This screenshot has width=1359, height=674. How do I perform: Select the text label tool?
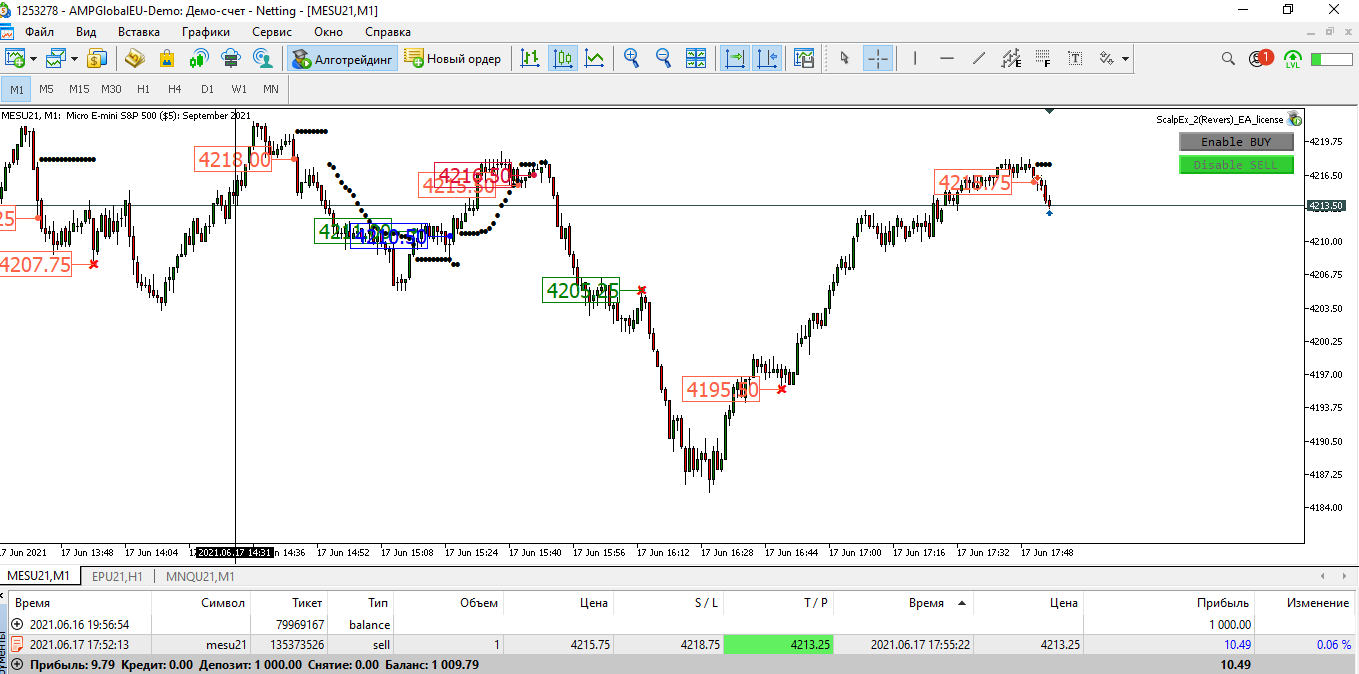pos(1075,59)
